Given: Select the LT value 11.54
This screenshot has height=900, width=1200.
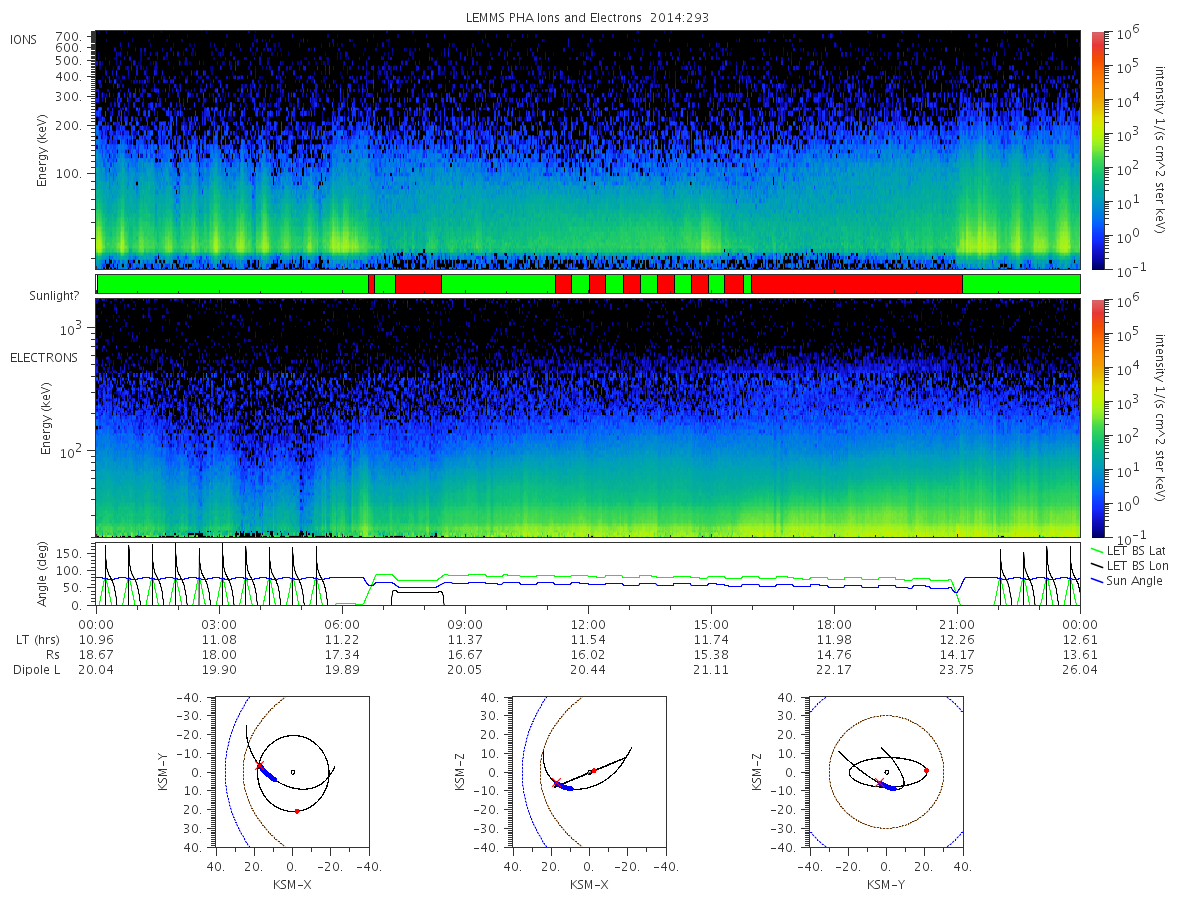Looking at the screenshot, I should tap(588, 639).
